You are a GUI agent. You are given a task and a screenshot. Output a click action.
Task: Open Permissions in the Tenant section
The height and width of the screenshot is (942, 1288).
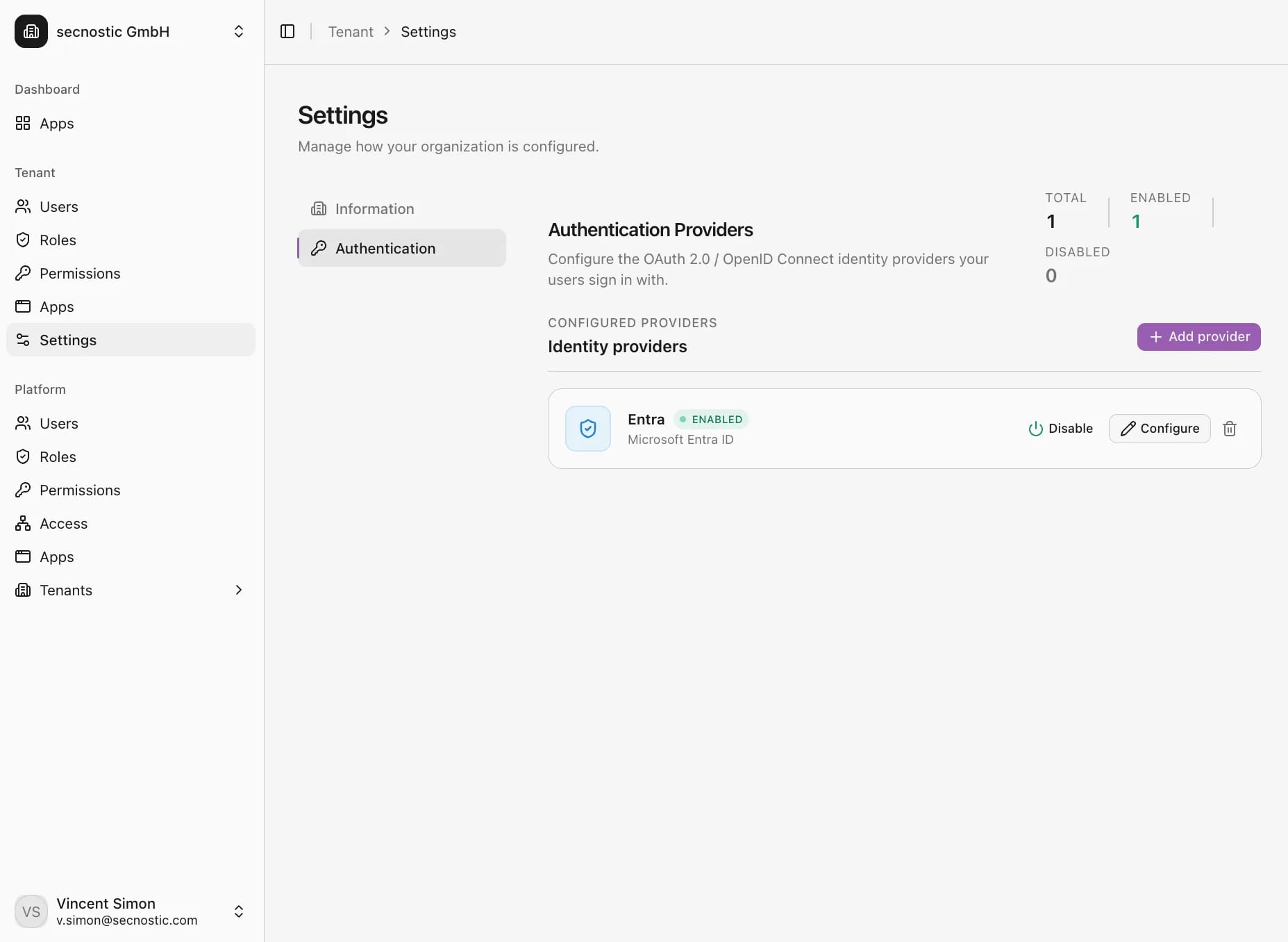tap(131, 273)
